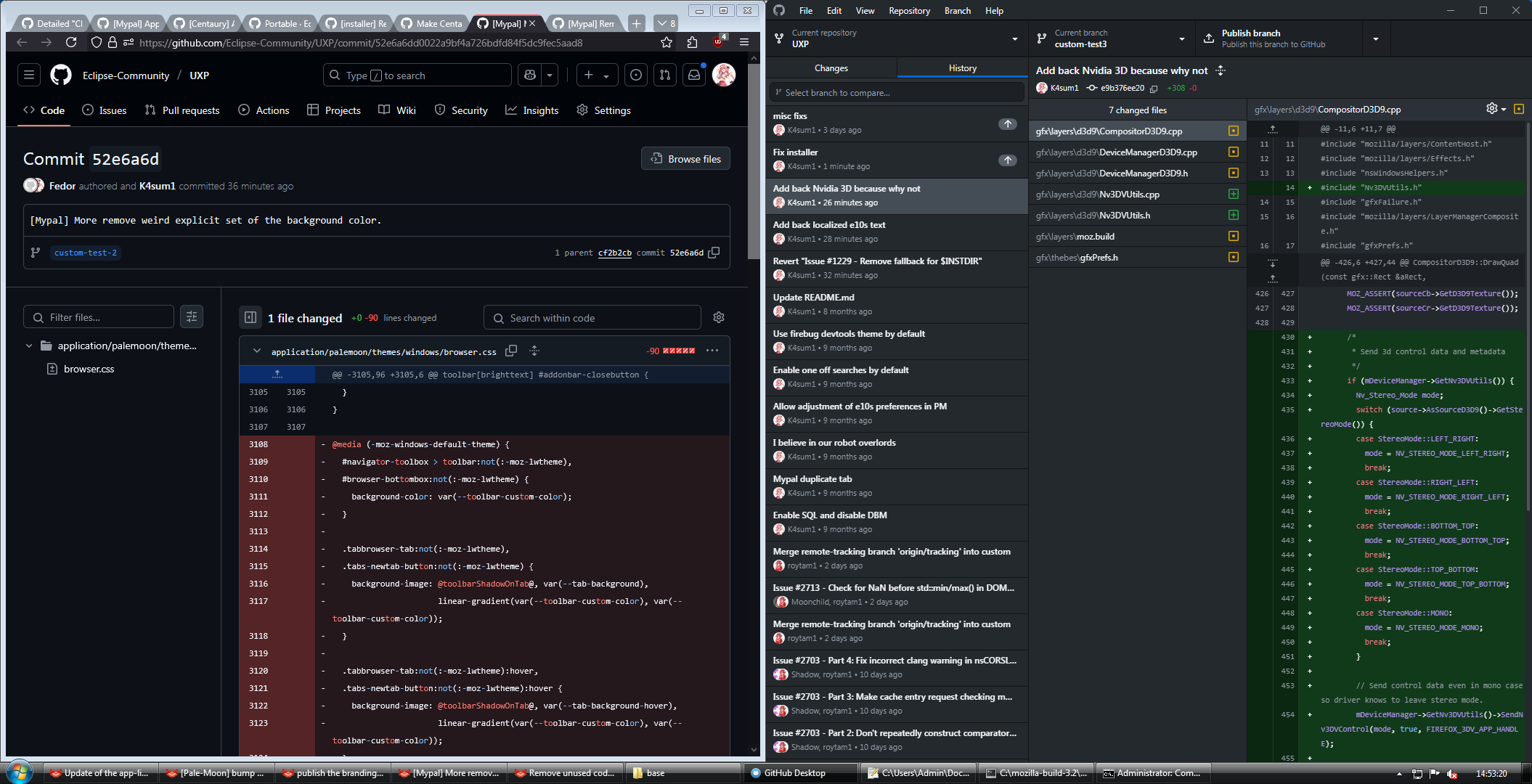Toggle file filter options button
1532x784 pixels.
pos(192,317)
